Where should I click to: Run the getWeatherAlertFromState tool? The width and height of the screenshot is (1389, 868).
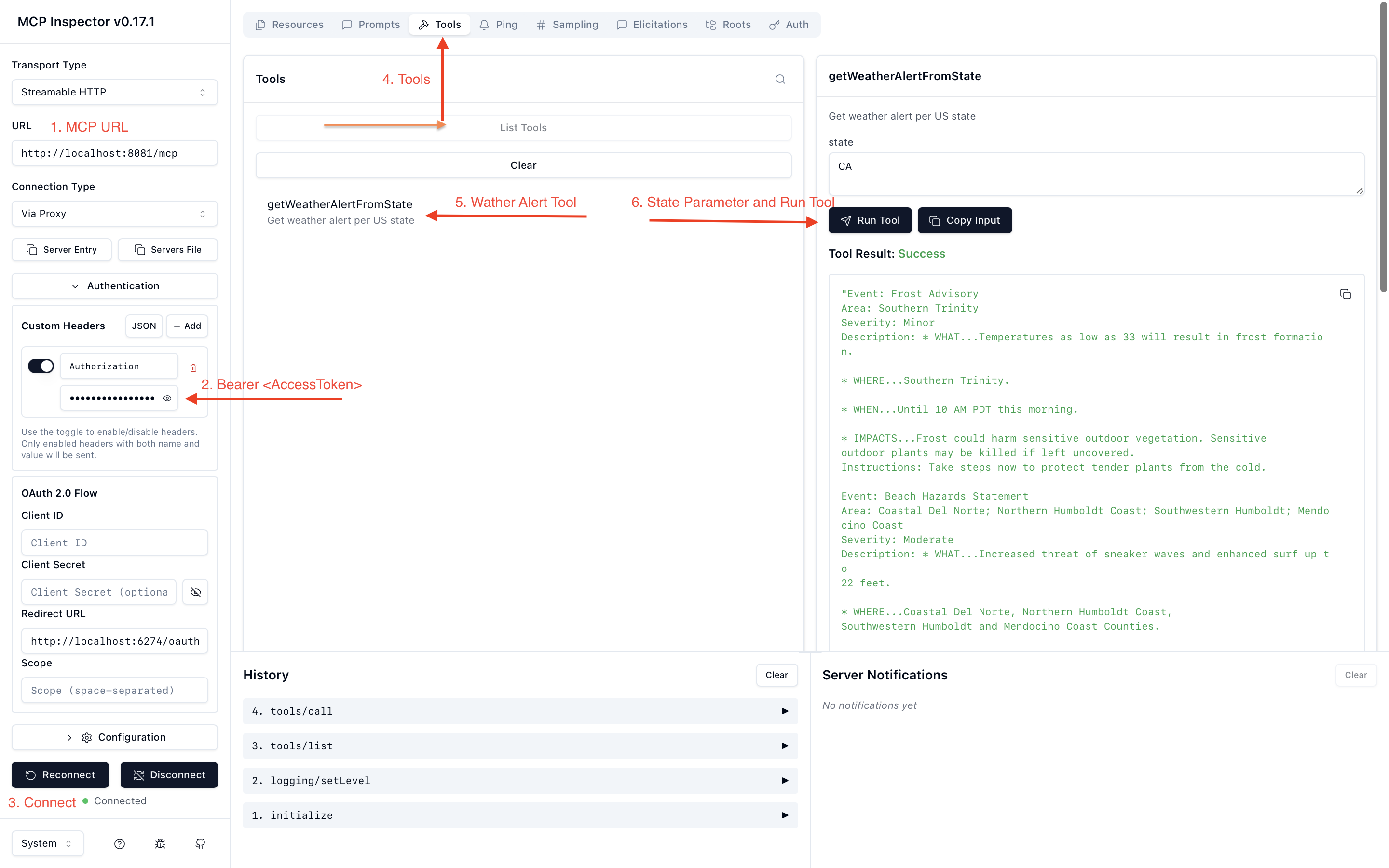tap(870, 220)
